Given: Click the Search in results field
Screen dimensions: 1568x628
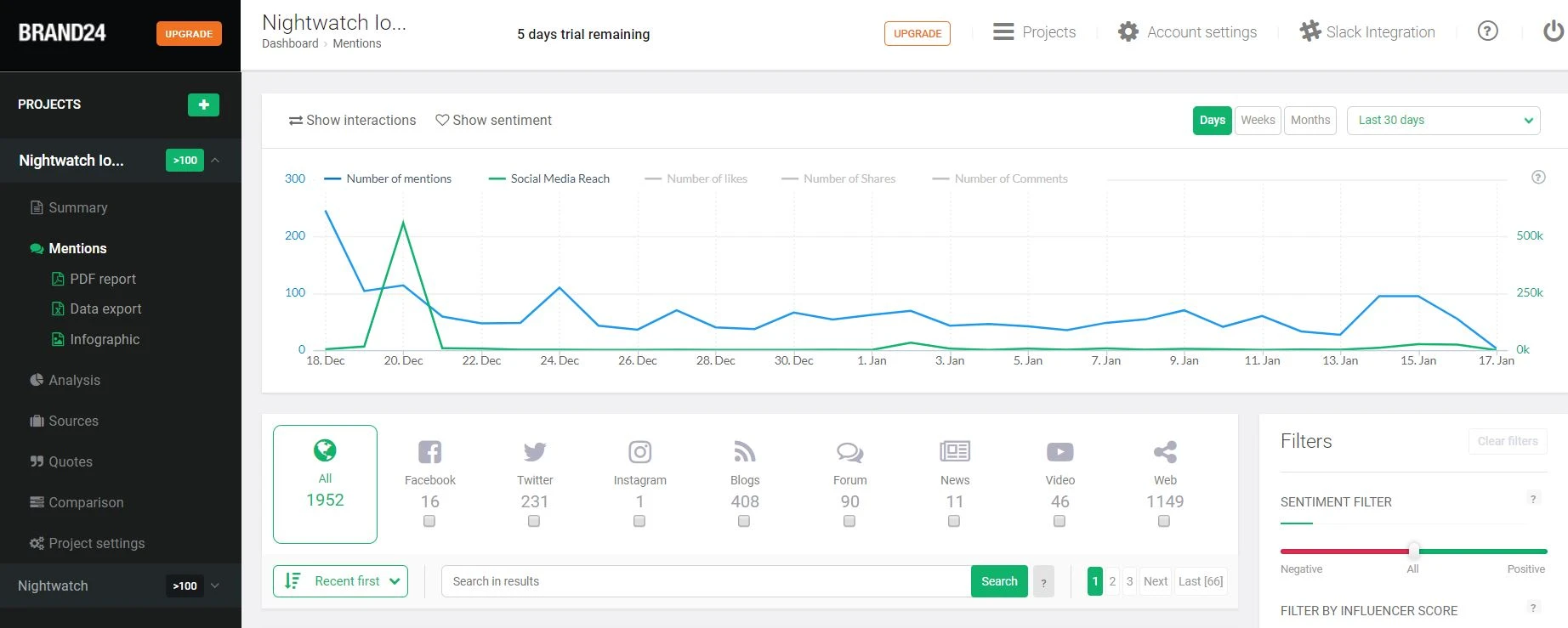Looking at the screenshot, I should (x=706, y=581).
